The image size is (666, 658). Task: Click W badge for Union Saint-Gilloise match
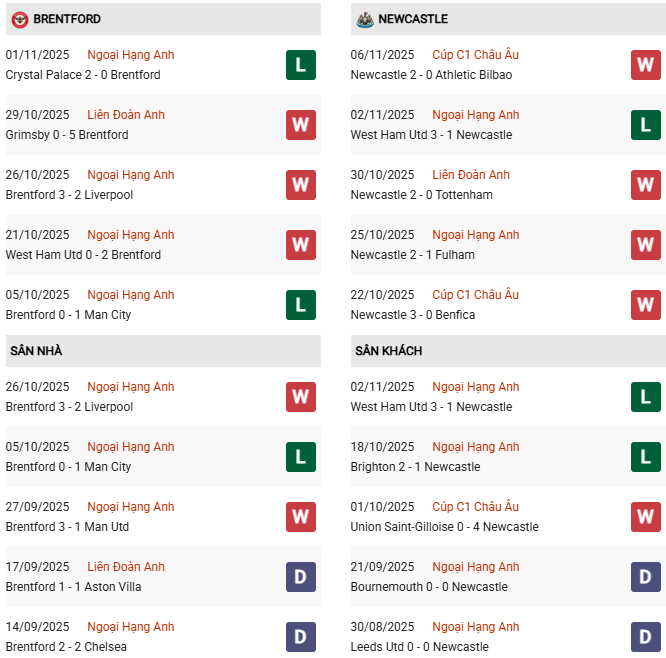tap(645, 517)
